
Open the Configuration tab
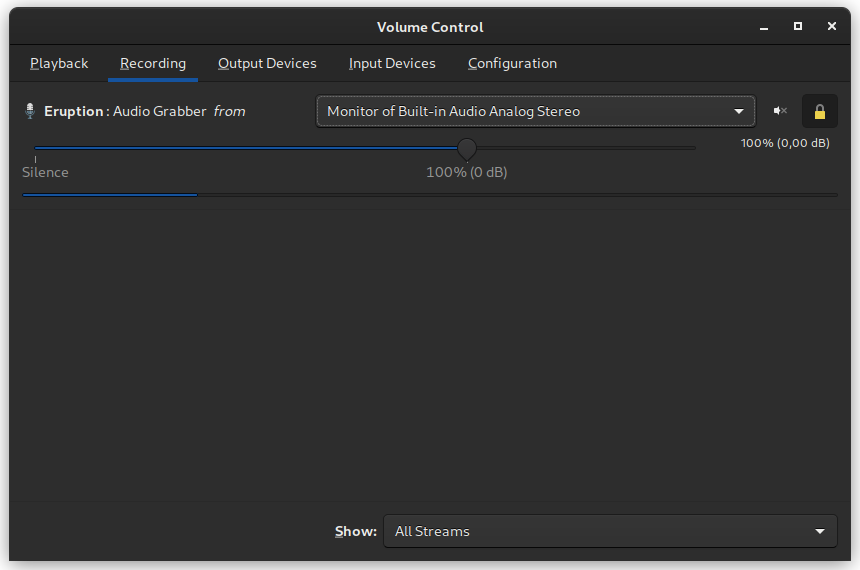[512, 64]
